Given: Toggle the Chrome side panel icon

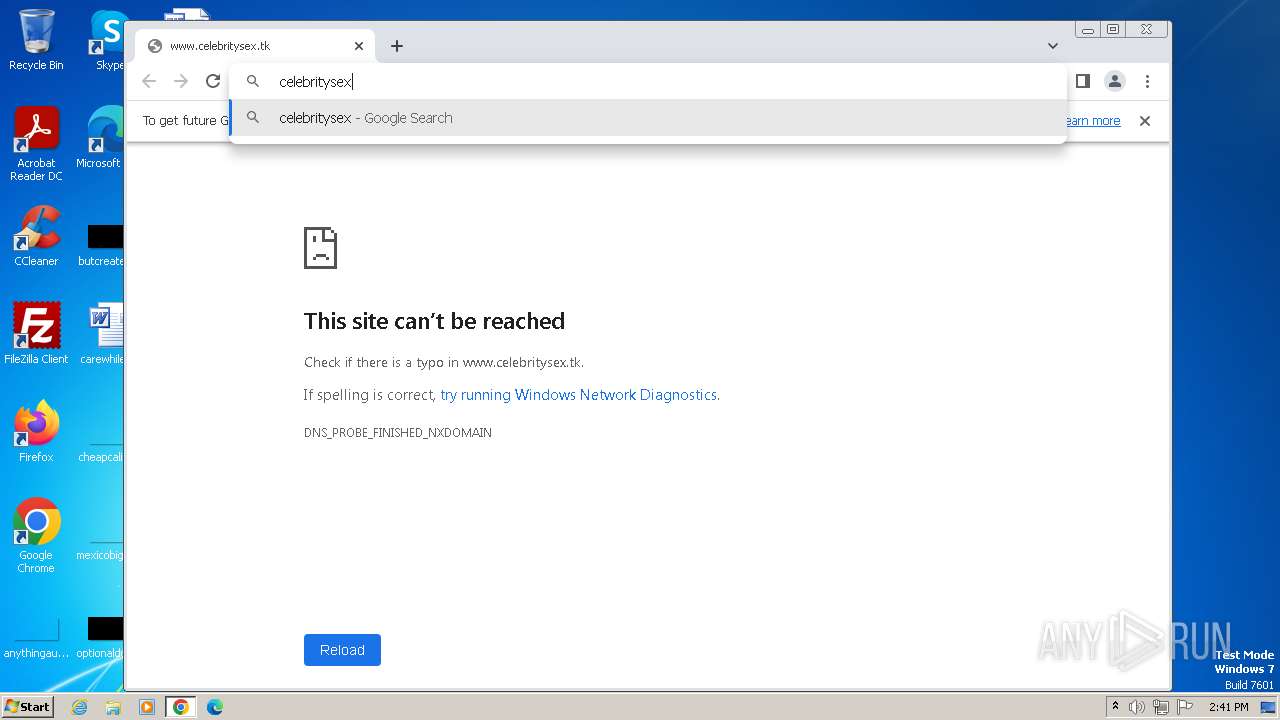Looking at the screenshot, I should click(x=1083, y=81).
